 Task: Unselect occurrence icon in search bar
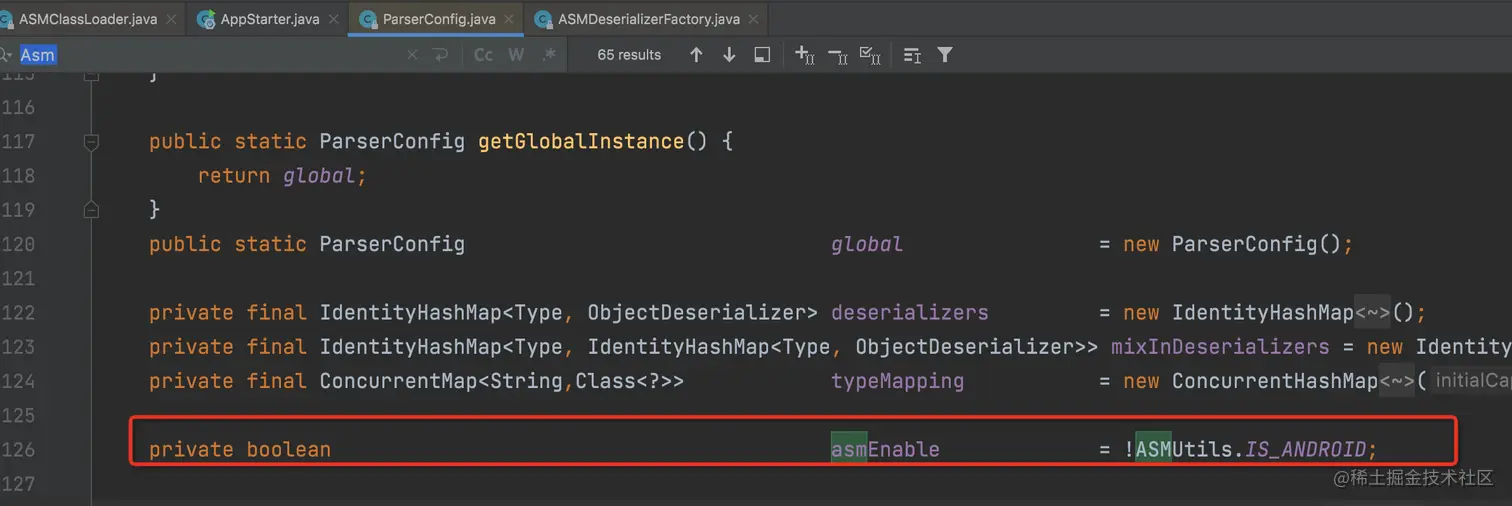coord(838,55)
